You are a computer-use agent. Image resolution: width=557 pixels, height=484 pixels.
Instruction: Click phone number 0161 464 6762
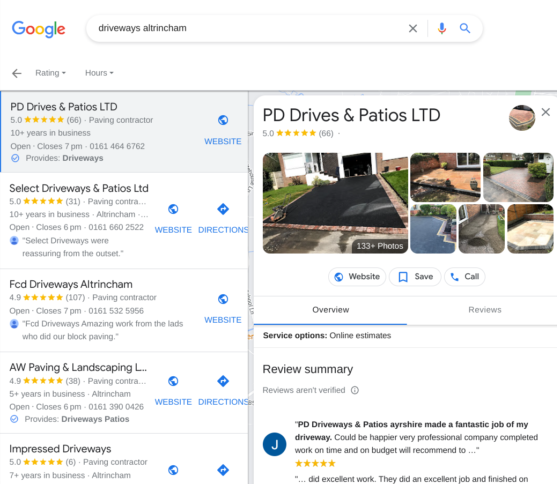point(117,146)
